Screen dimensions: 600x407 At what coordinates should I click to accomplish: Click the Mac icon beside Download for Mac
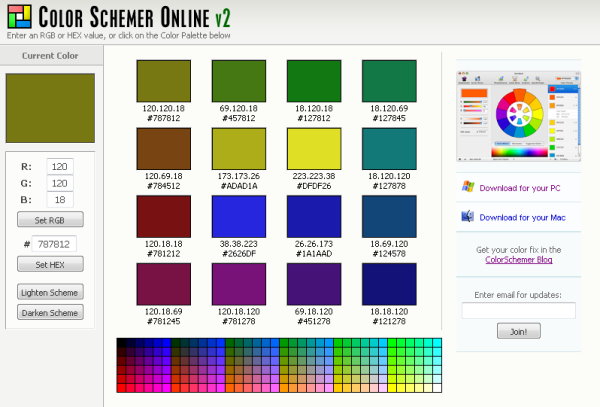pos(468,217)
